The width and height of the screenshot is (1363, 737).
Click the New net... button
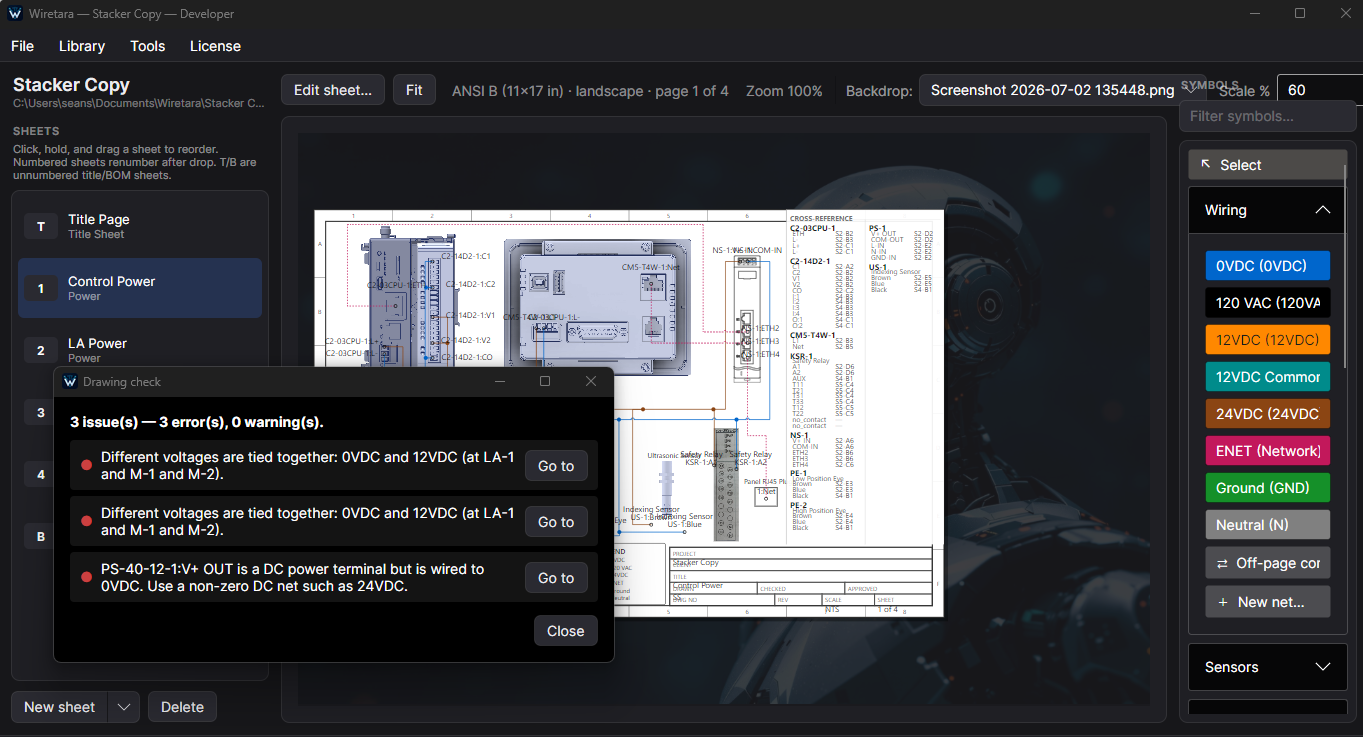tap(1268, 602)
